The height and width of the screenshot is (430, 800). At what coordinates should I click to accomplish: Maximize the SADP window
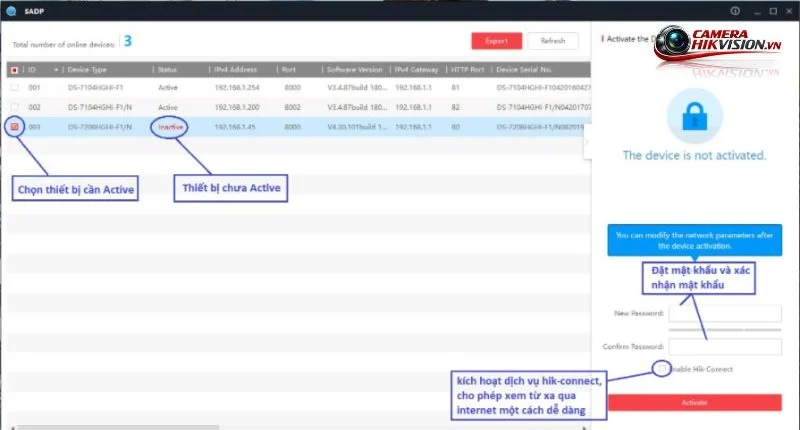coord(773,11)
